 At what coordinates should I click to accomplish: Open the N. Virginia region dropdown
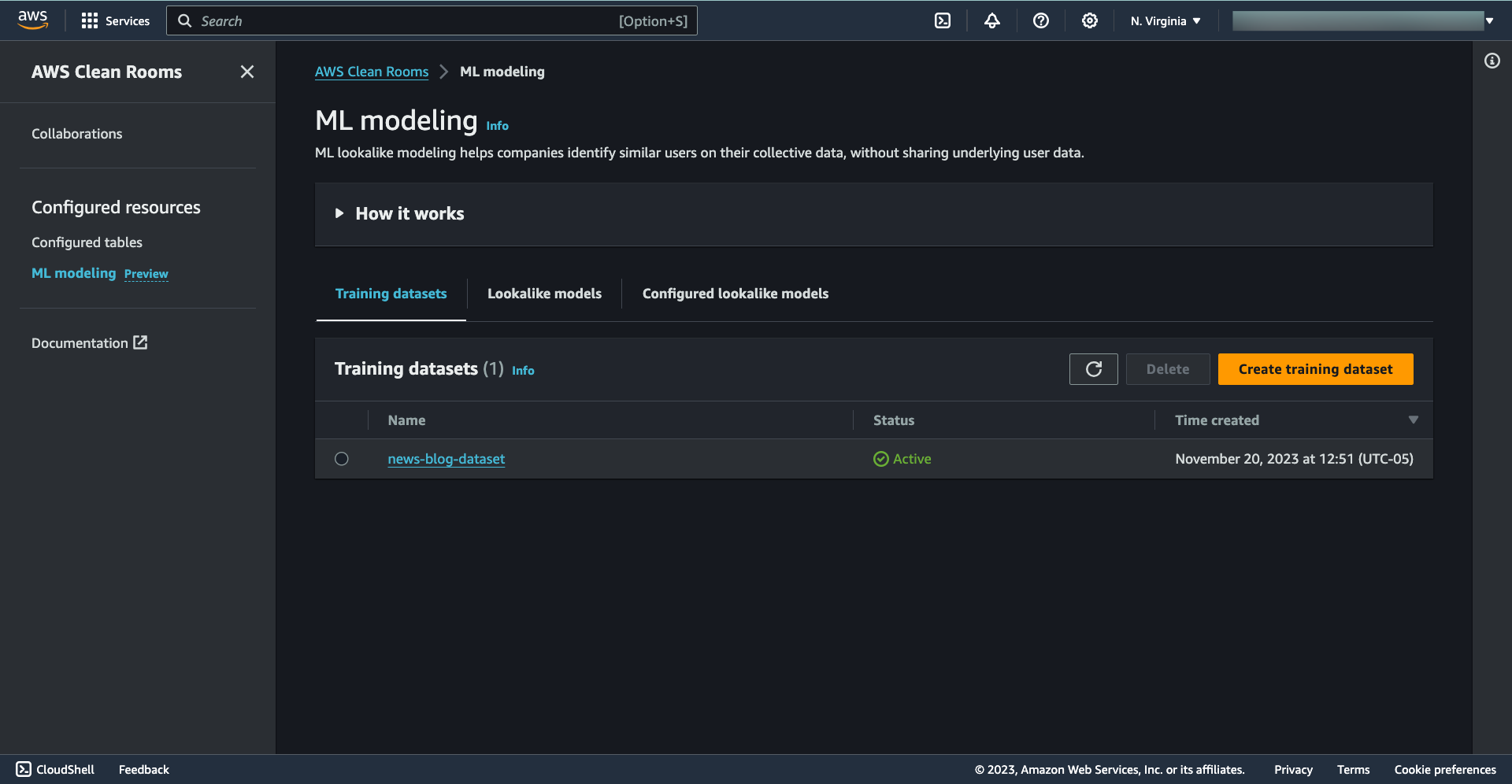(x=1165, y=20)
